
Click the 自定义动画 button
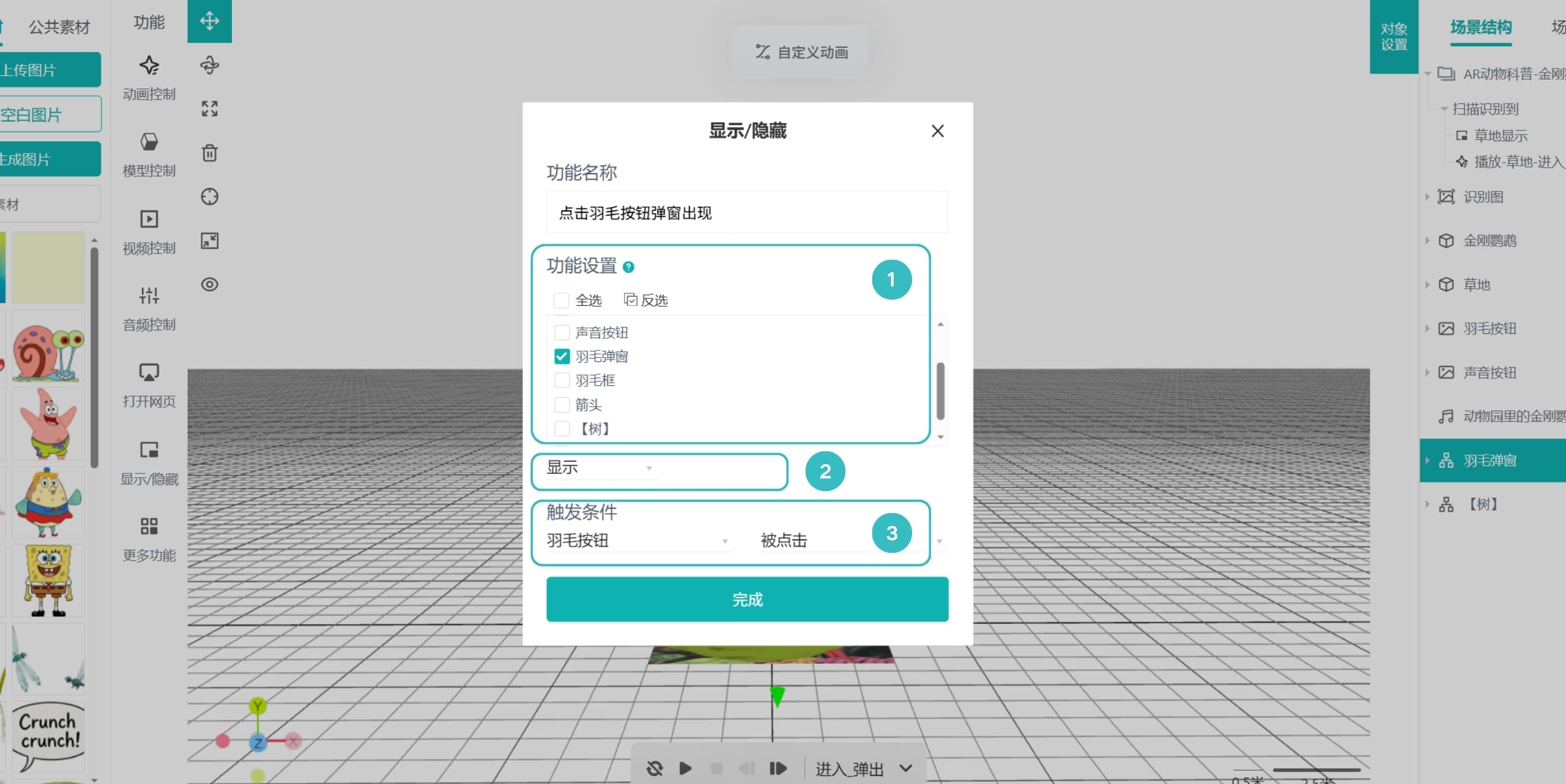pyautogui.click(x=801, y=52)
